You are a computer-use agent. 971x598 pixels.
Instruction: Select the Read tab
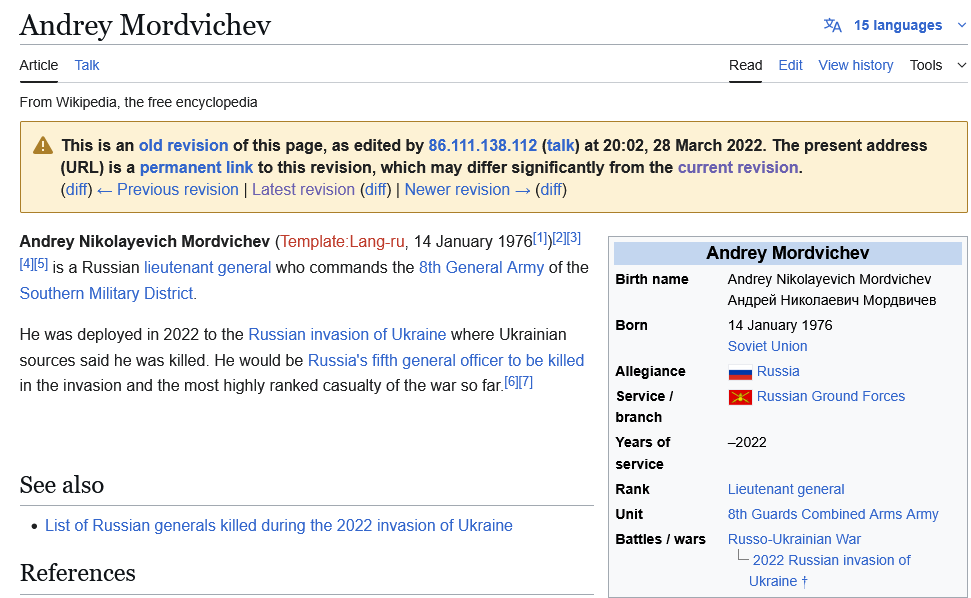click(745, 65)
